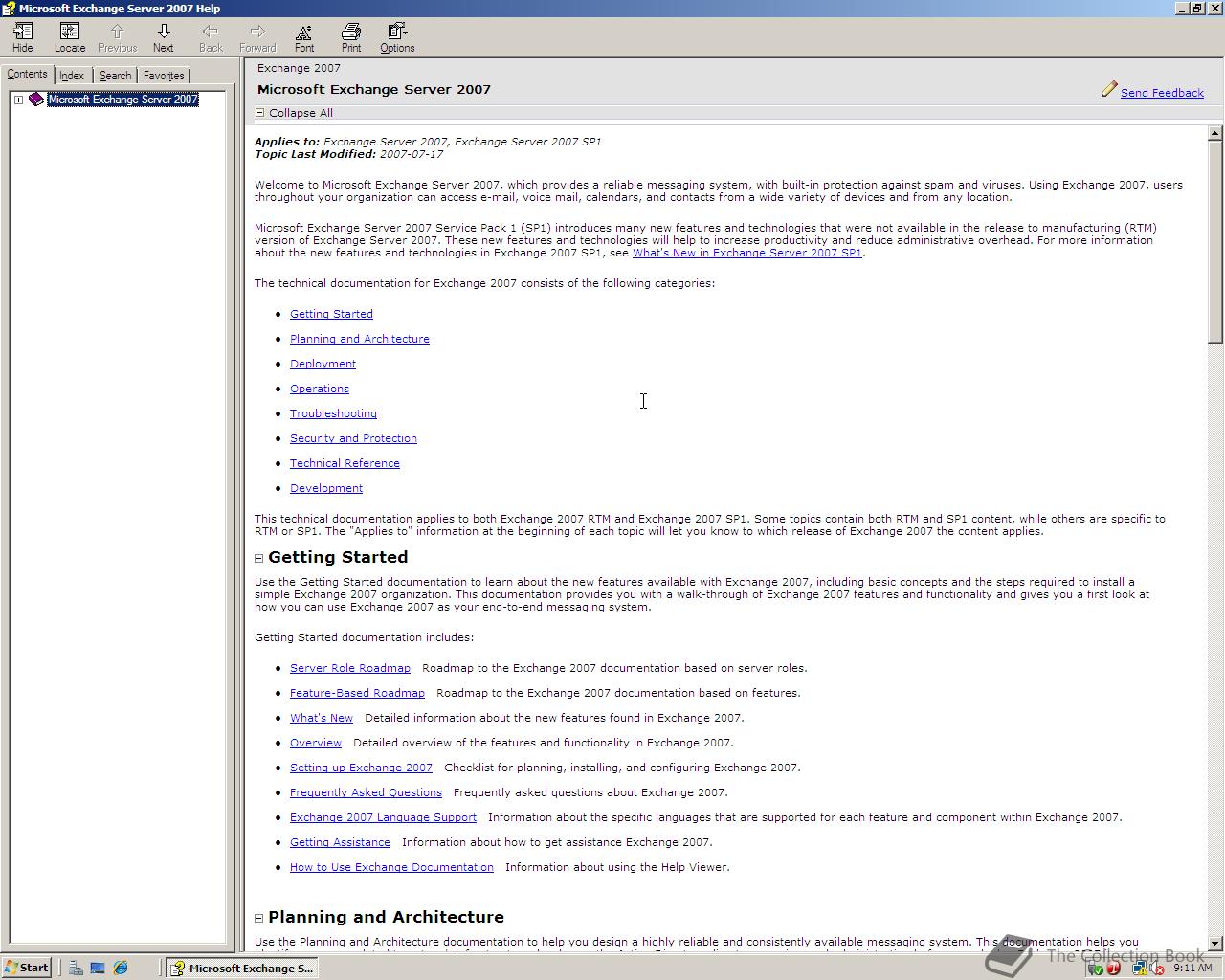Image resolution: width=1225 pixels, height=980 pixels.
Task: Click the purple book icon in Contents tree
Action: pyautogui.click(x=36, y=100)
